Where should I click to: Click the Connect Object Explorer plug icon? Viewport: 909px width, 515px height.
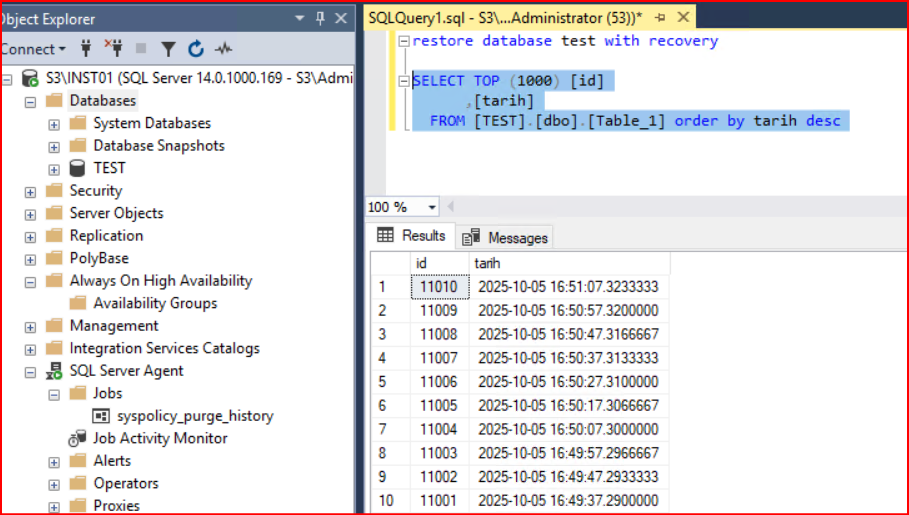coord(86,48)
